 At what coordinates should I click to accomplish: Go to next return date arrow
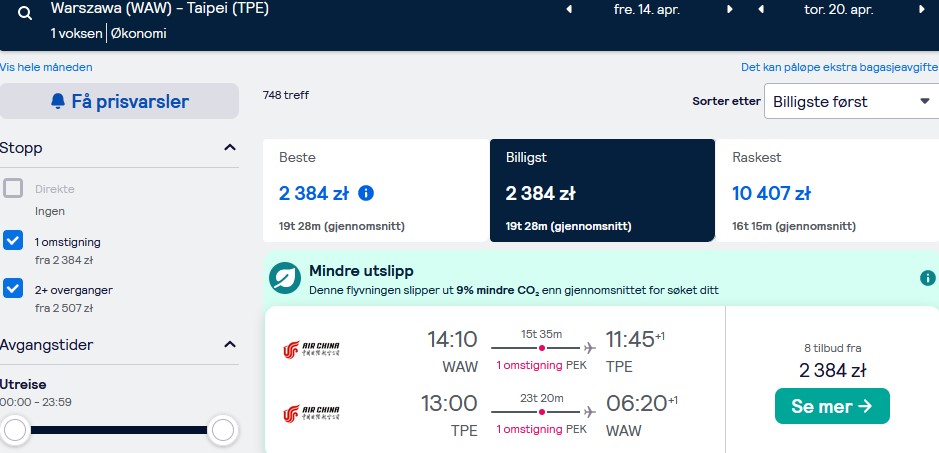[921, 10]
